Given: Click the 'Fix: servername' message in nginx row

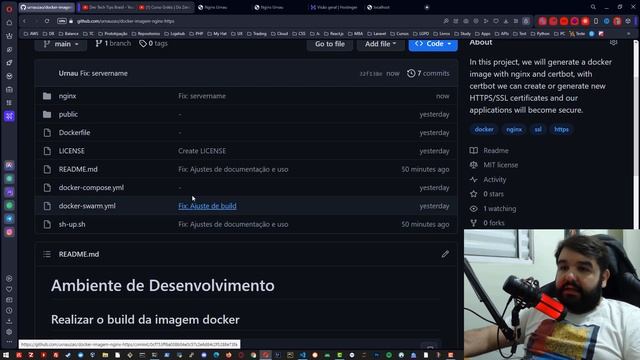Looking at the screenshot, I should pos(202,96).
